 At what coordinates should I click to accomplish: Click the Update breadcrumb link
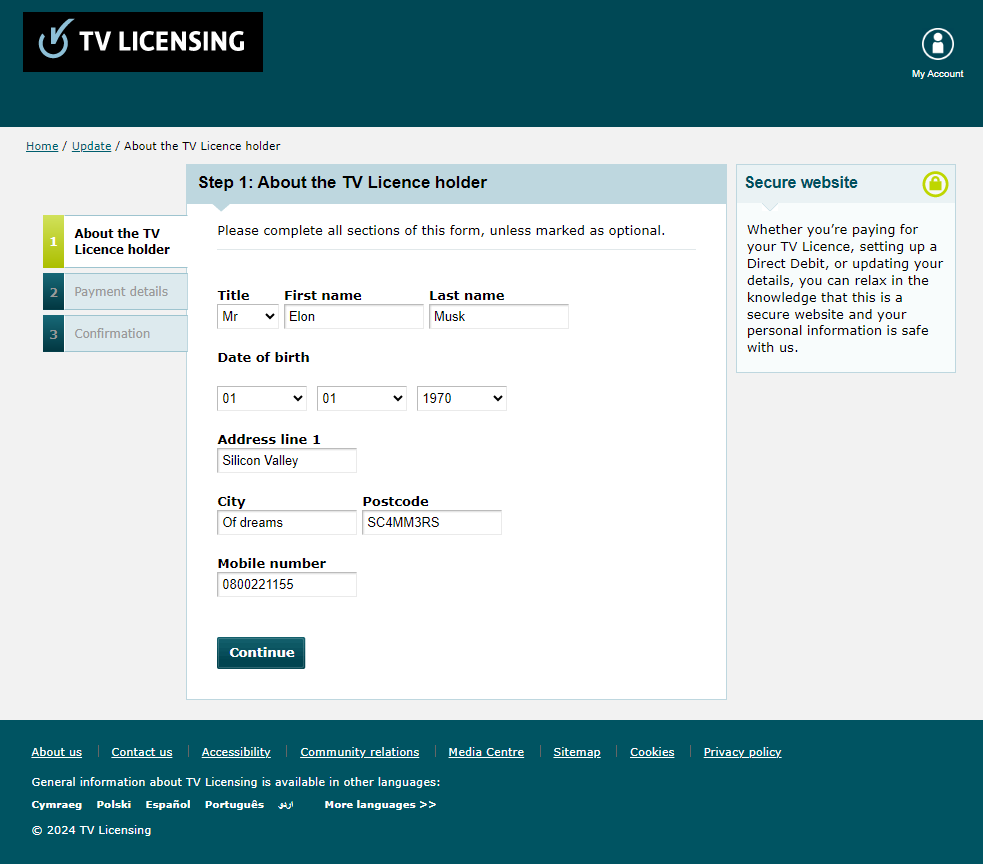[91, 146]
